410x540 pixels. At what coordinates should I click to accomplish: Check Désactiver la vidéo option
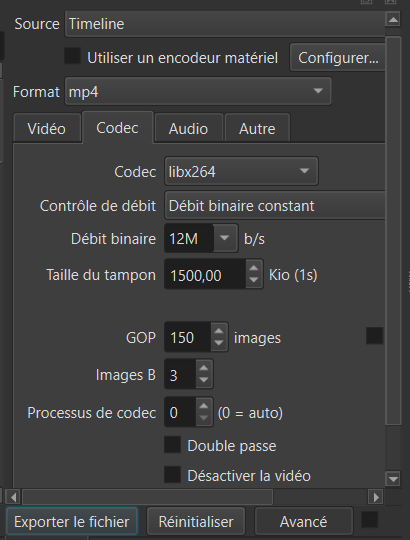172,475
